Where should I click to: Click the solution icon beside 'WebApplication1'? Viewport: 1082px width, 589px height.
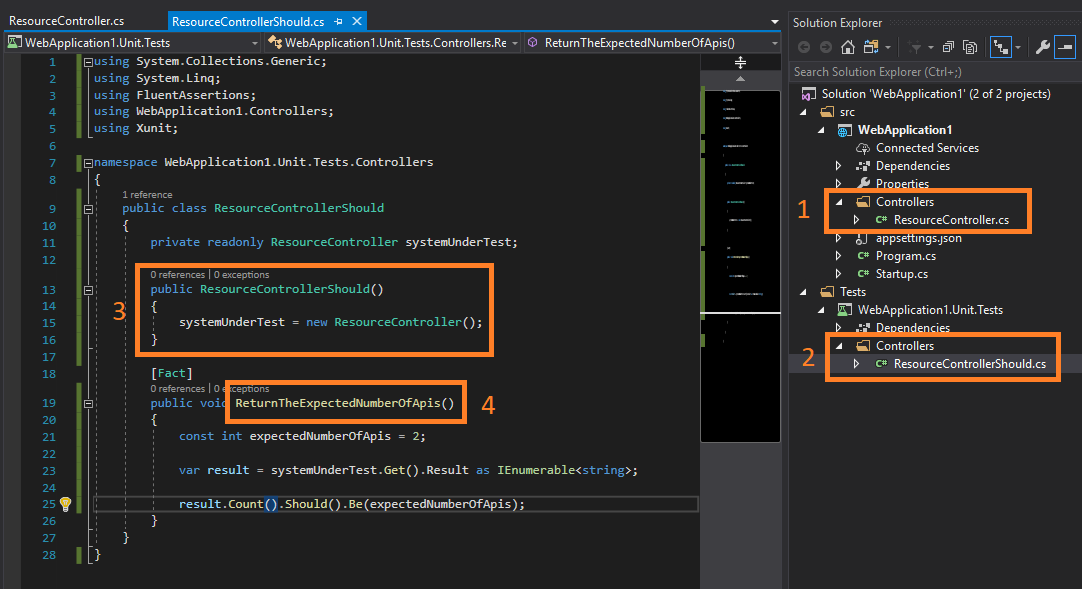tap(808, 93)
